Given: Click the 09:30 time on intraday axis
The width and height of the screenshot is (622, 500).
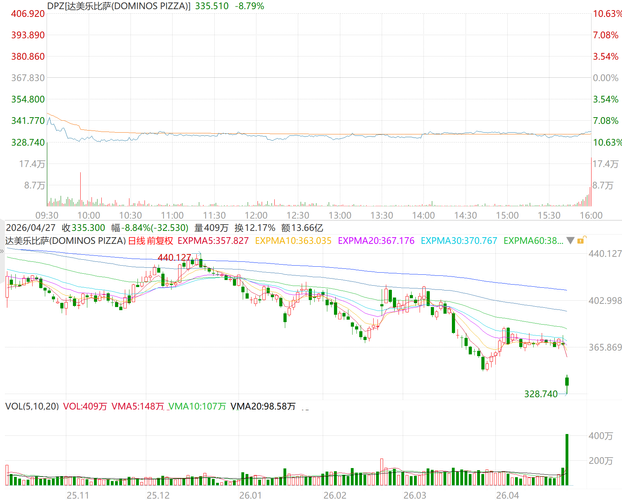Looking at the screenshot, I should click(x=47, y=215).
